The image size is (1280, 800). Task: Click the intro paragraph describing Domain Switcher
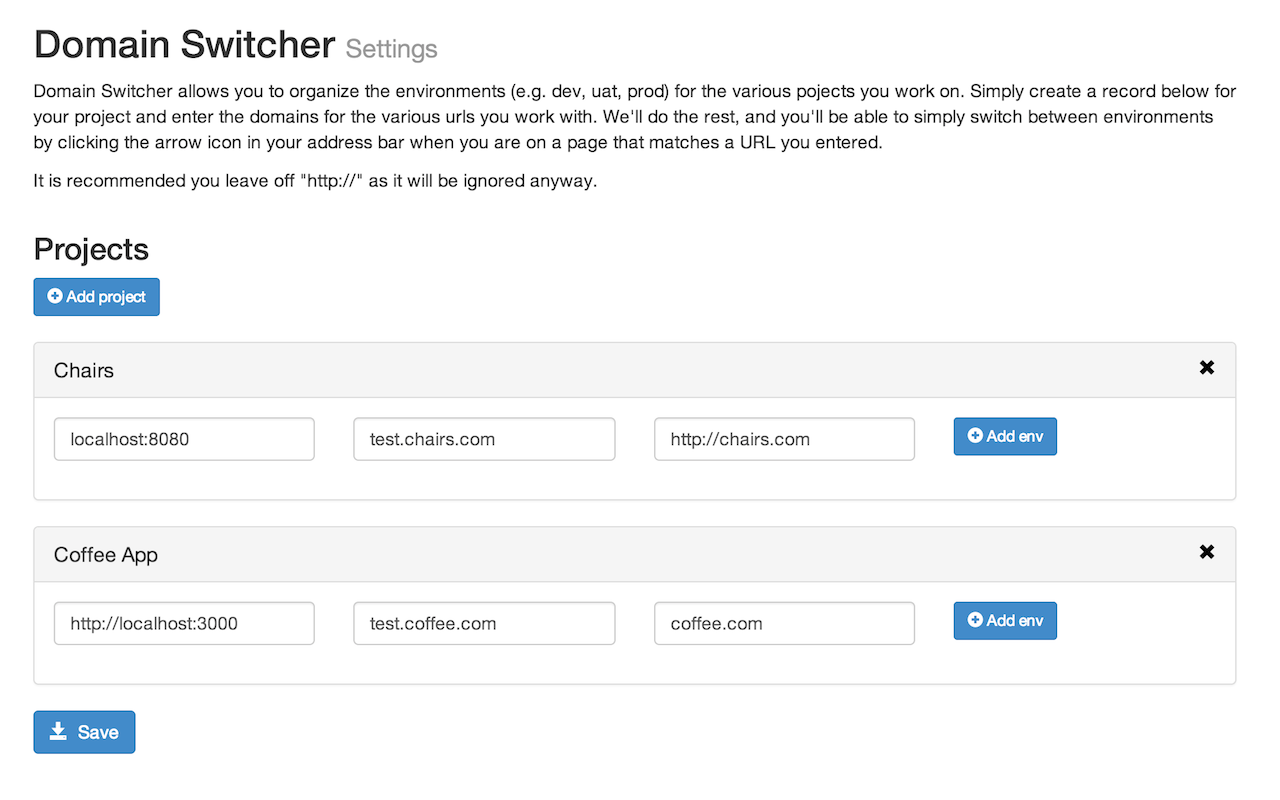coord(635,117)
